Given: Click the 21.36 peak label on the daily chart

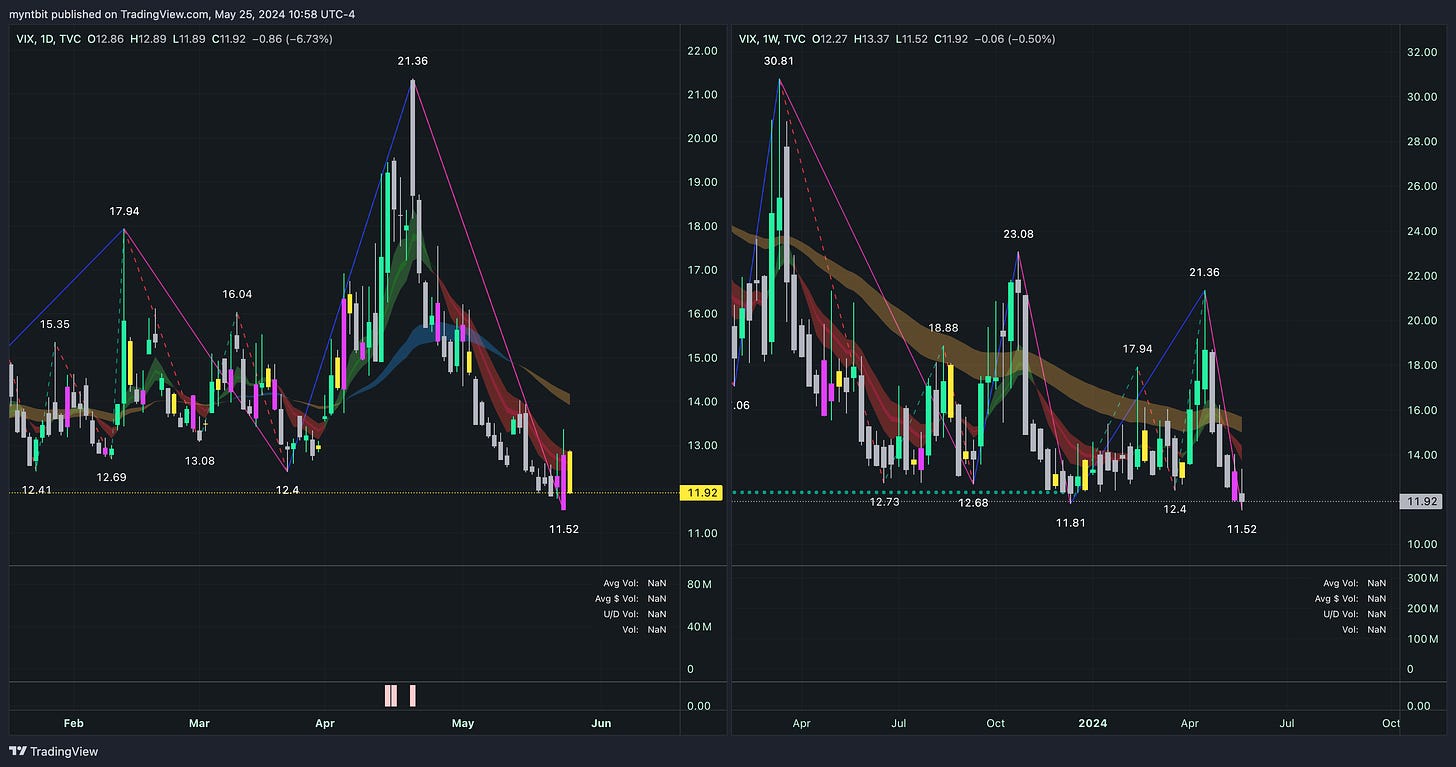Looking at the screenshot, I should point(413,61).
